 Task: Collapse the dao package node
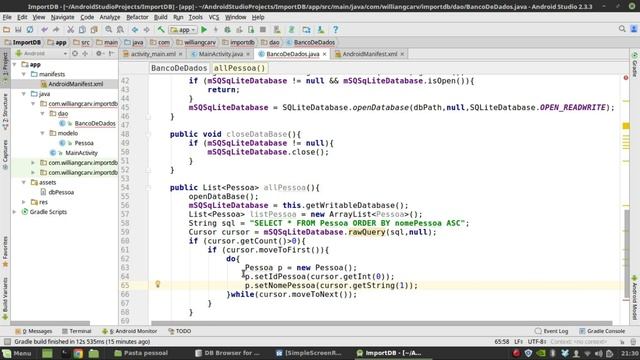[x=43, y=113]
